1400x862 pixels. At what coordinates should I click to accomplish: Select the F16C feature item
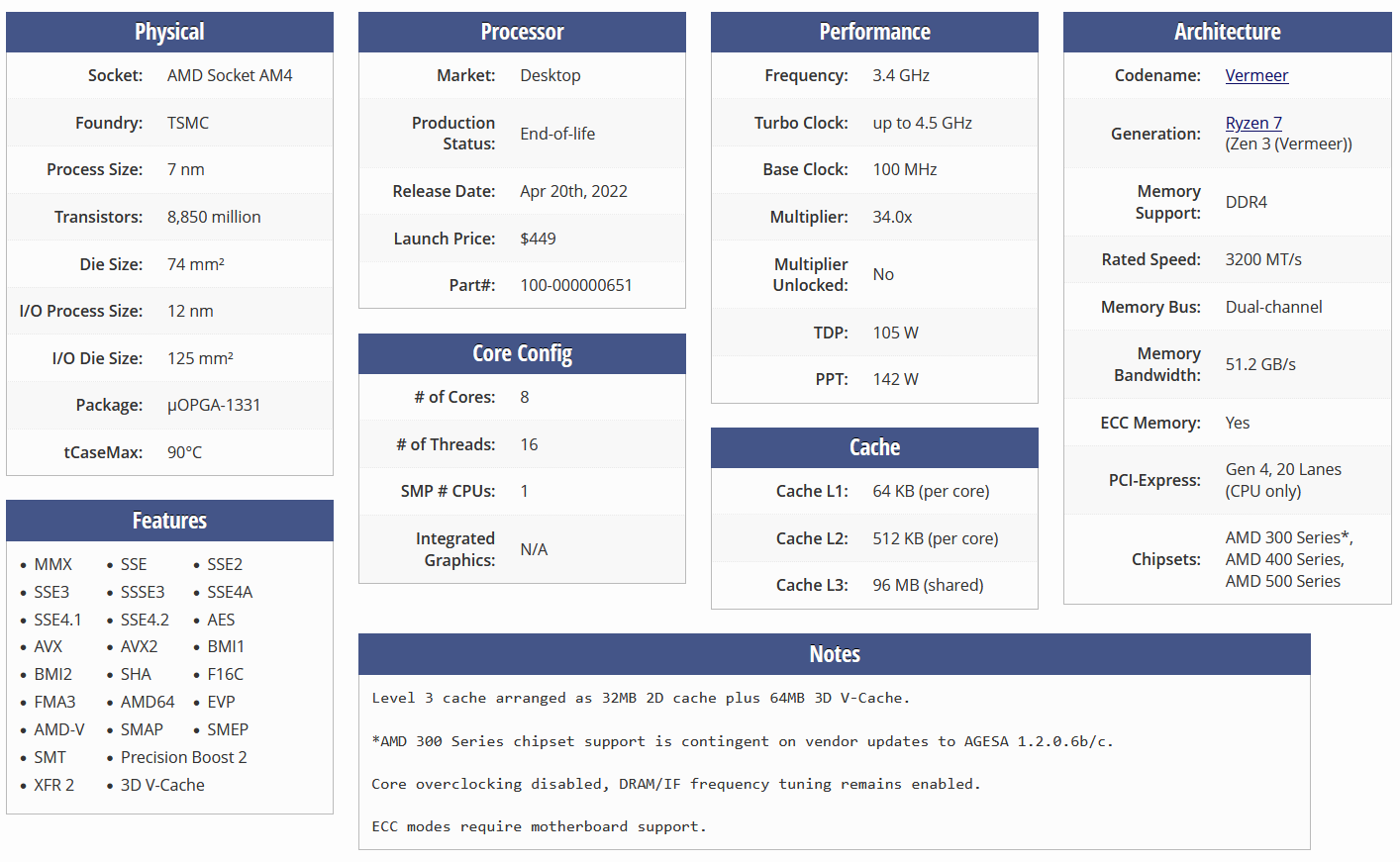pyautogui.click(x=226, y=674)
